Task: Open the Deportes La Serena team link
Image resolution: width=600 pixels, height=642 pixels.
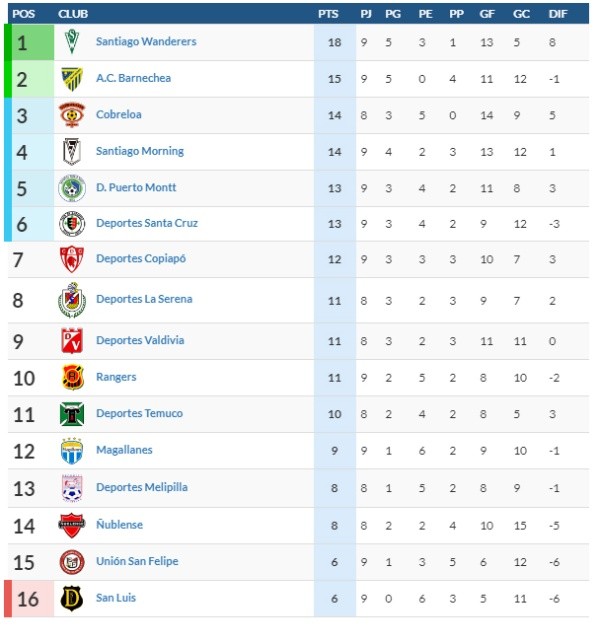Action: click(x=144, y=299)
